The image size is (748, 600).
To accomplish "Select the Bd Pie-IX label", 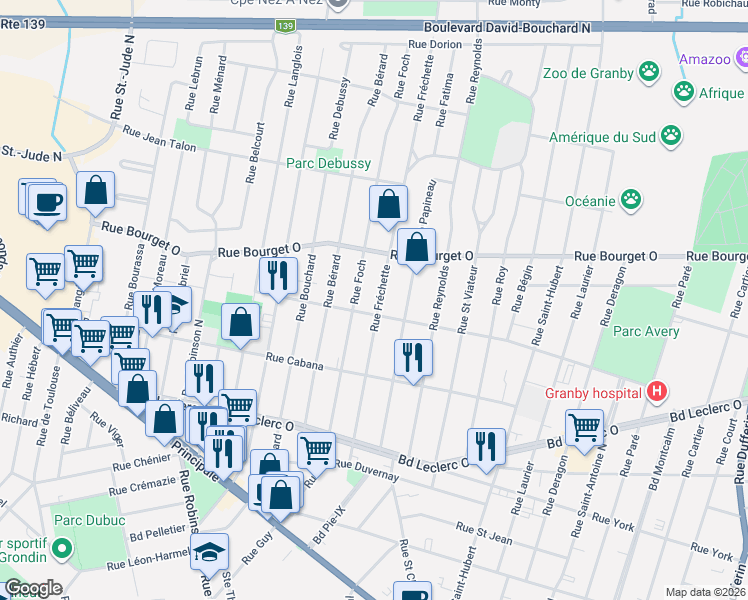I will tap(328, 525).
